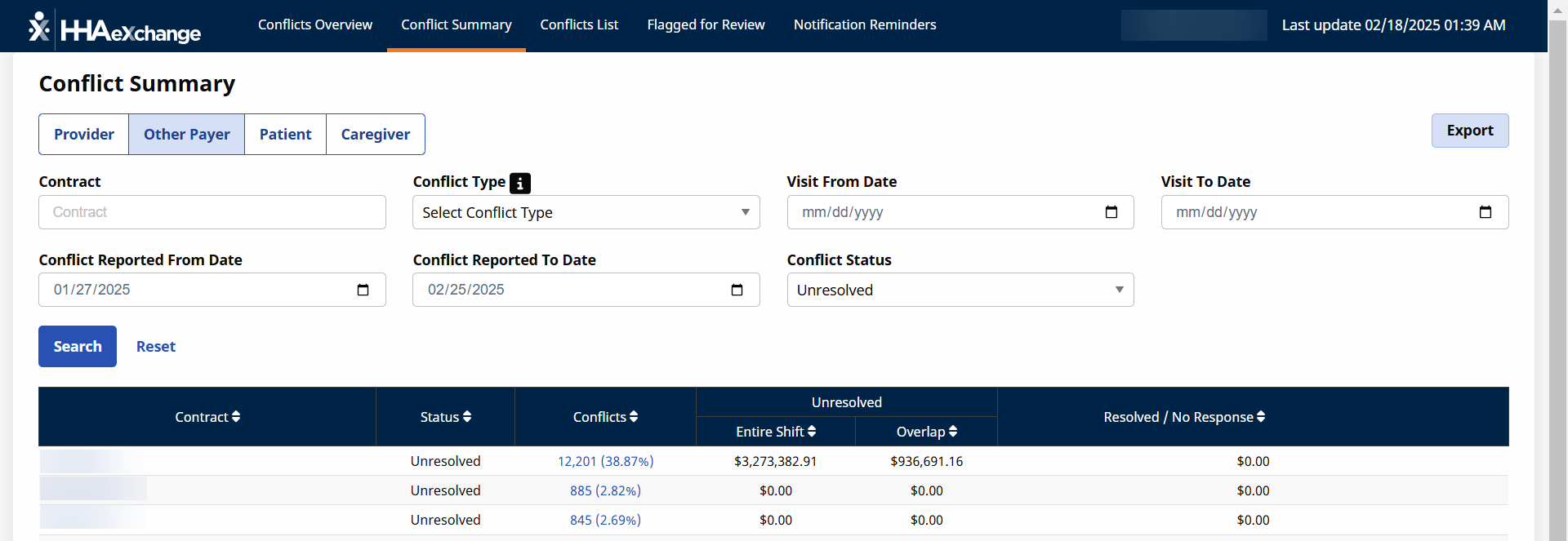The height and width of the screenshot is (541, 1568).
Task: Sort by Resolved / No Response column
Action: pyautogui.click(x=1261, y=417)
